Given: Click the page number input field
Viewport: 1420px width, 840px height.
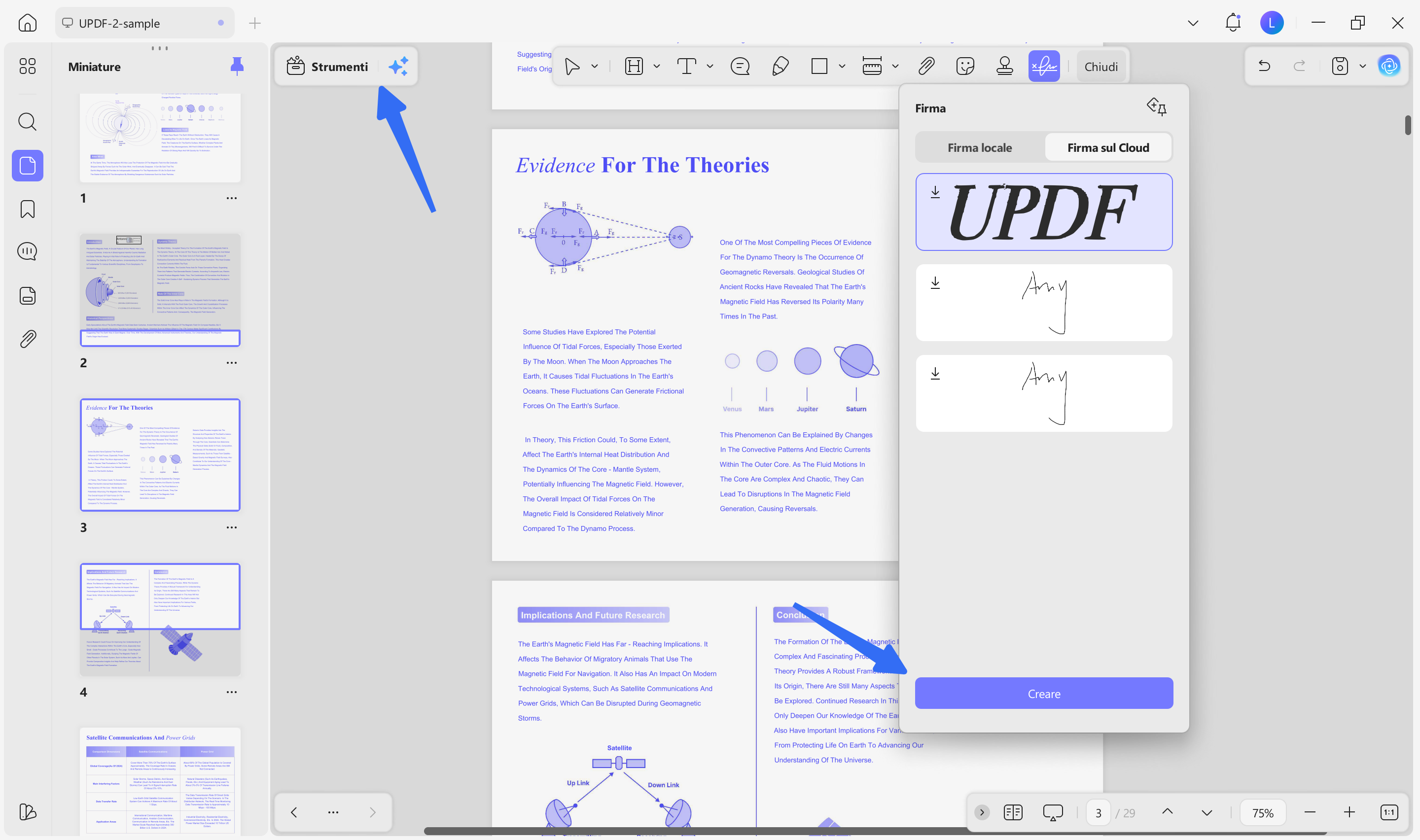Looking at the screenshot, I should 1098,813.
